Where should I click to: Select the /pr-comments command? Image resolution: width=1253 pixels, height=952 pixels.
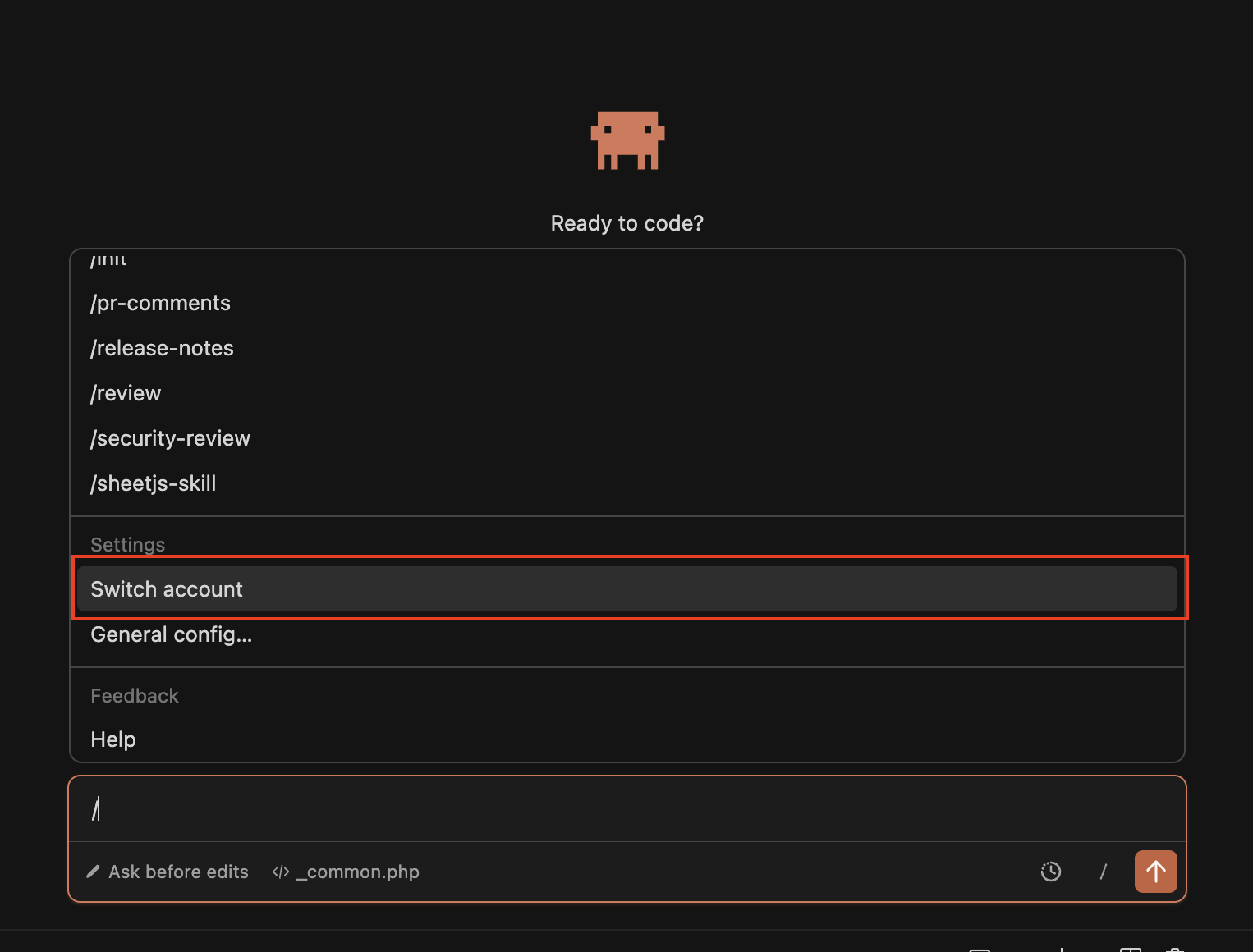tap(627, 303)
